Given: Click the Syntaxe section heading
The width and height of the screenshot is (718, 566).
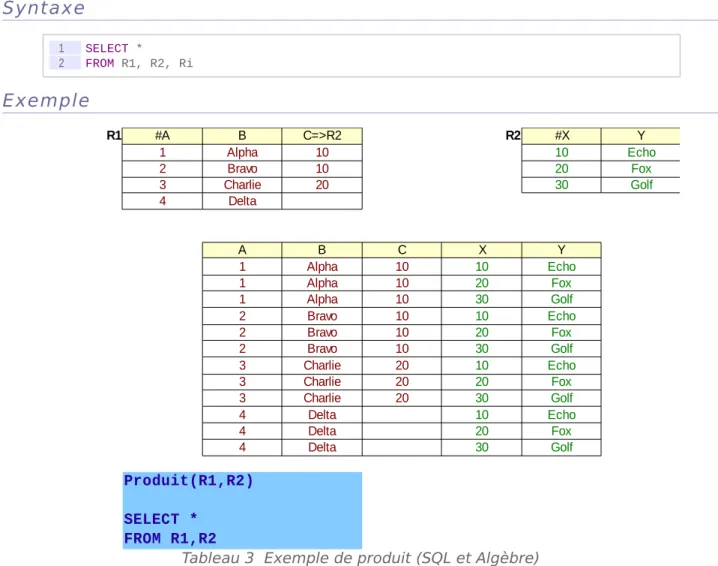Looking at the screenshot, I should tap(44, 8).
